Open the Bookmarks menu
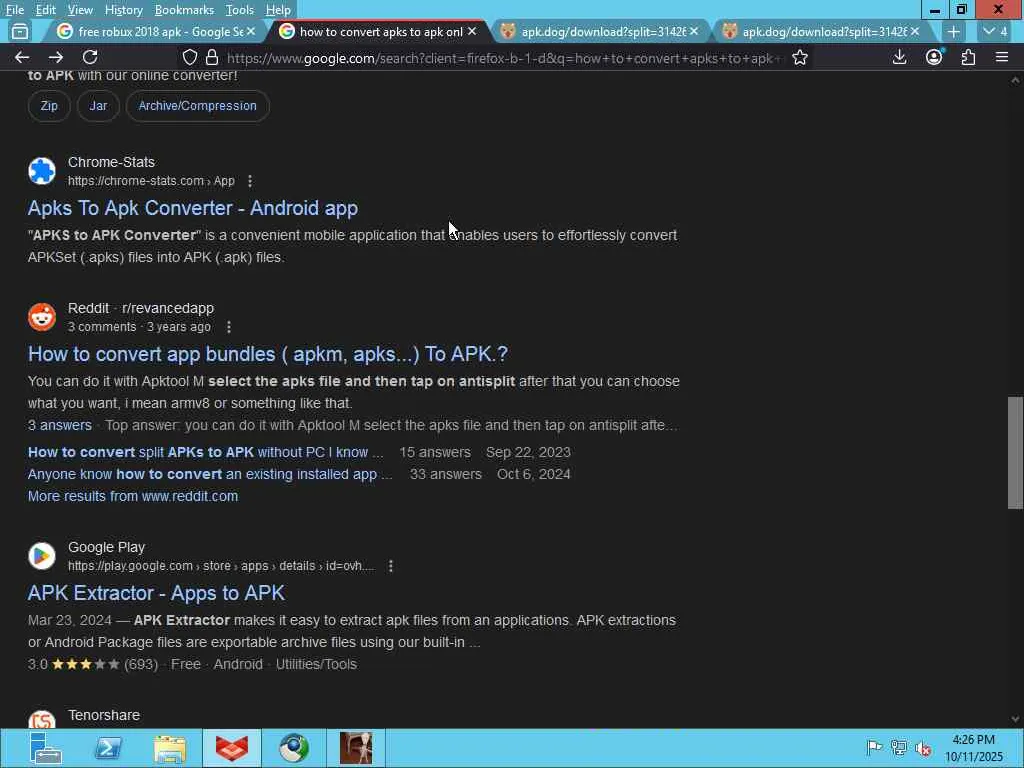 pos(184,10)
